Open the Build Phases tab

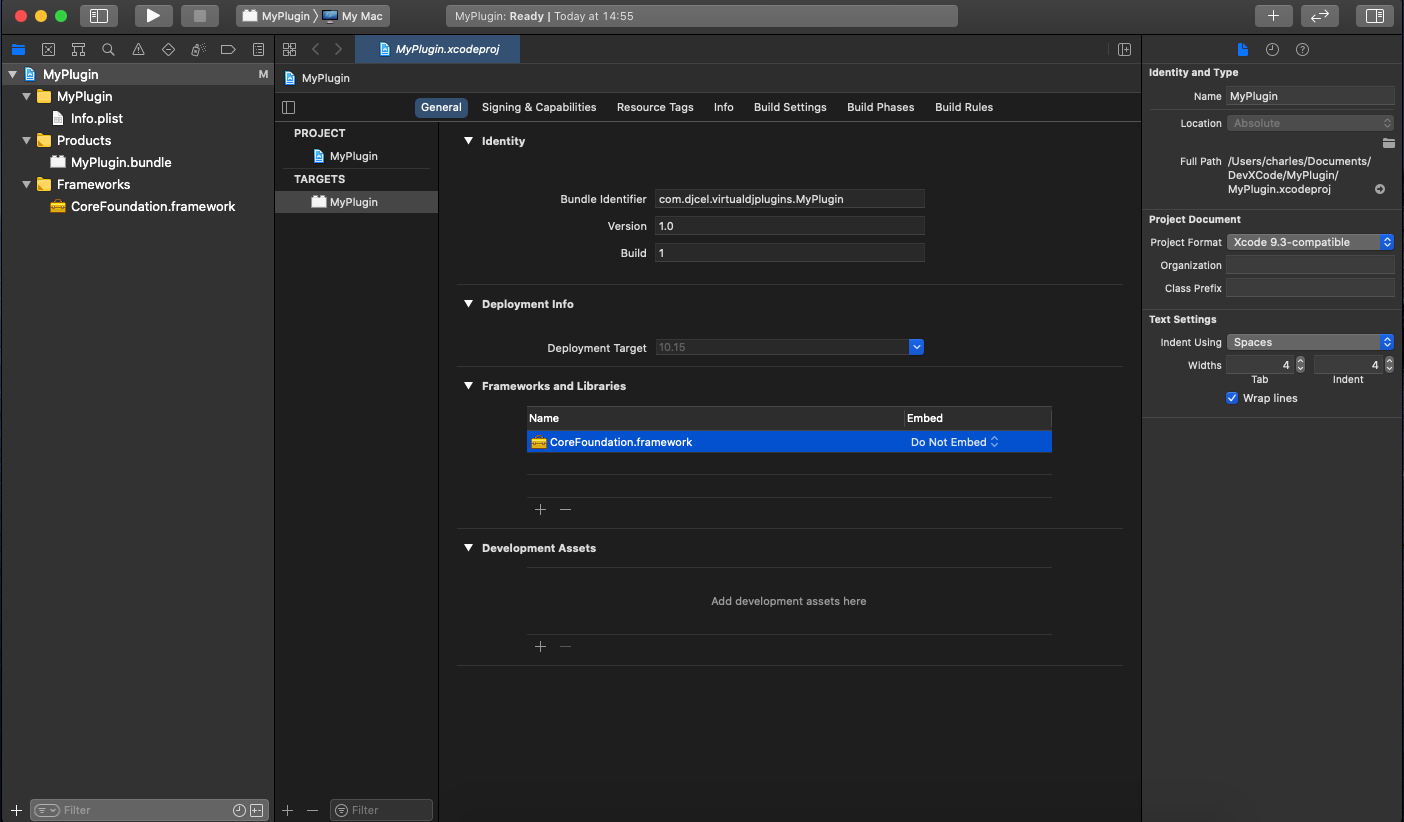(x=881, y=107)
